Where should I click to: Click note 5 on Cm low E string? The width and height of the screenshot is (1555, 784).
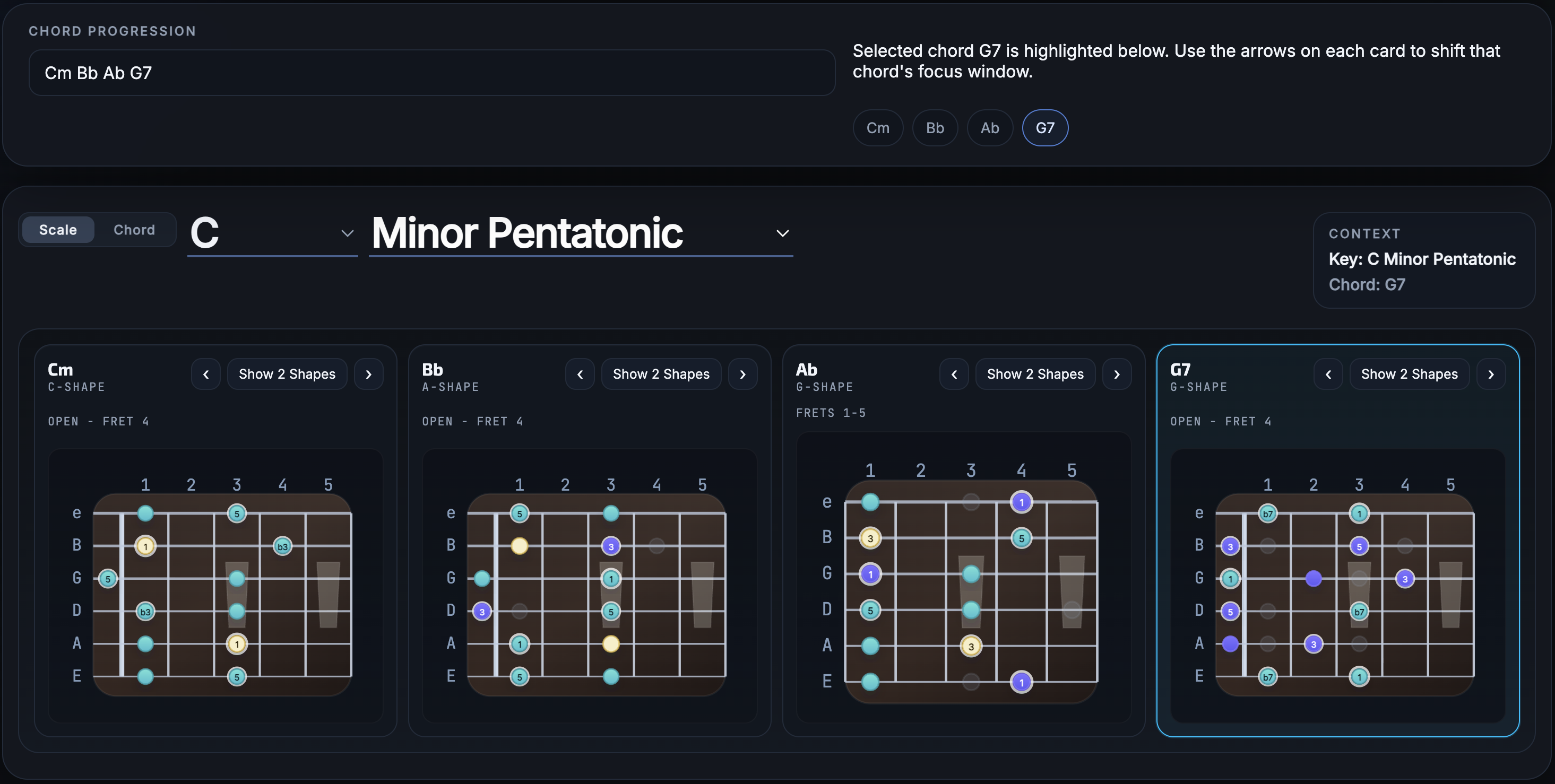(237, 676)
